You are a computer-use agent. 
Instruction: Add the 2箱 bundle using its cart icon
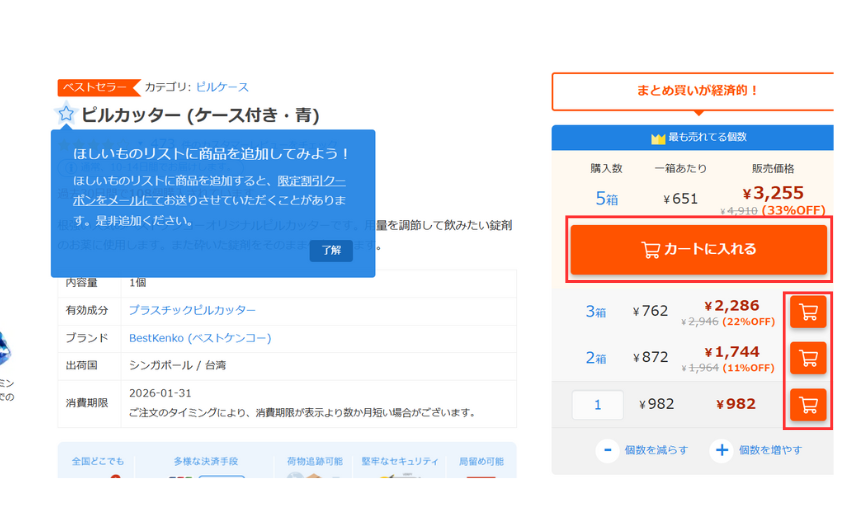pos(807,357)
